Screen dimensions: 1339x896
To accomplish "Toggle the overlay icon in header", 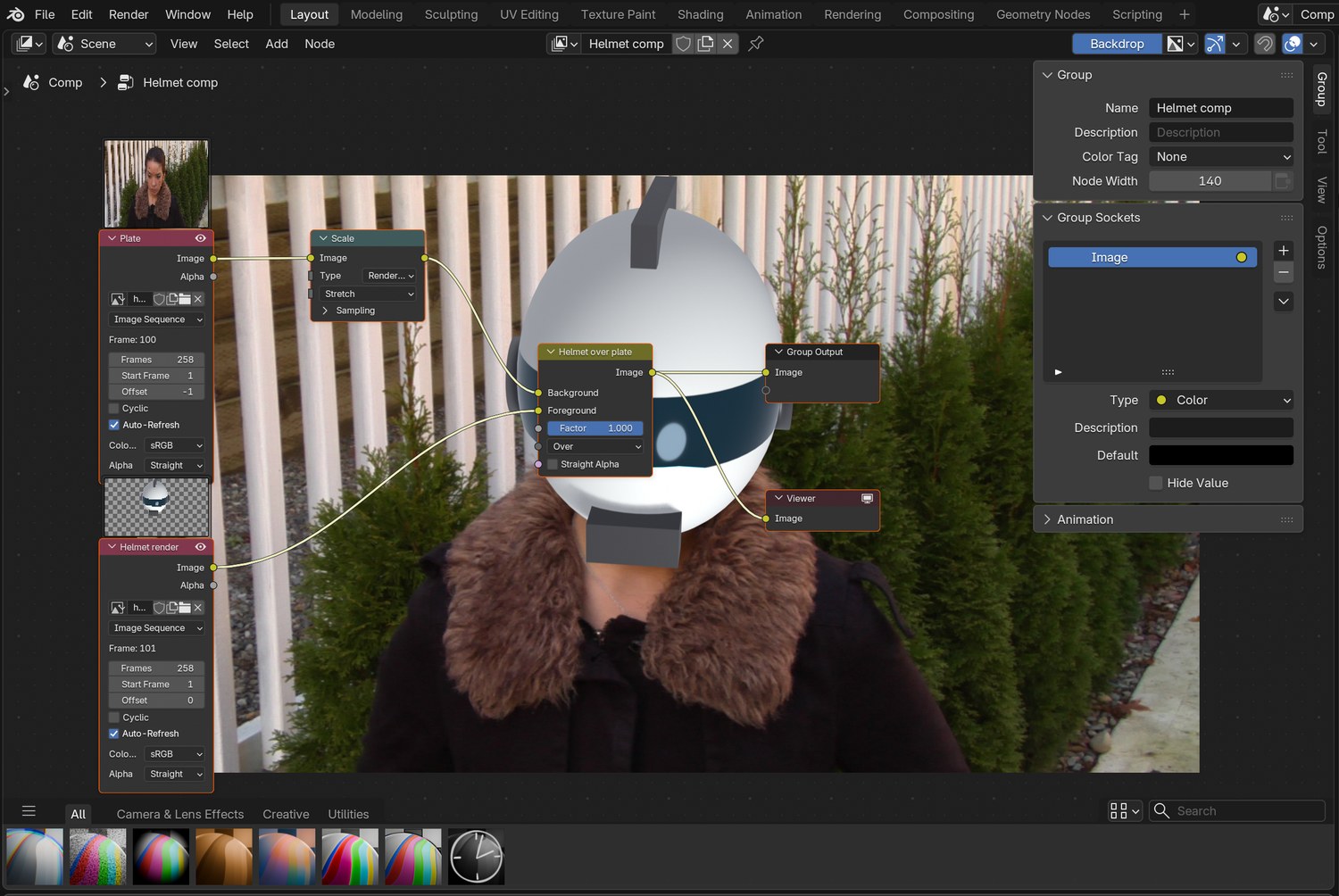I will (x=1292, y=44).
